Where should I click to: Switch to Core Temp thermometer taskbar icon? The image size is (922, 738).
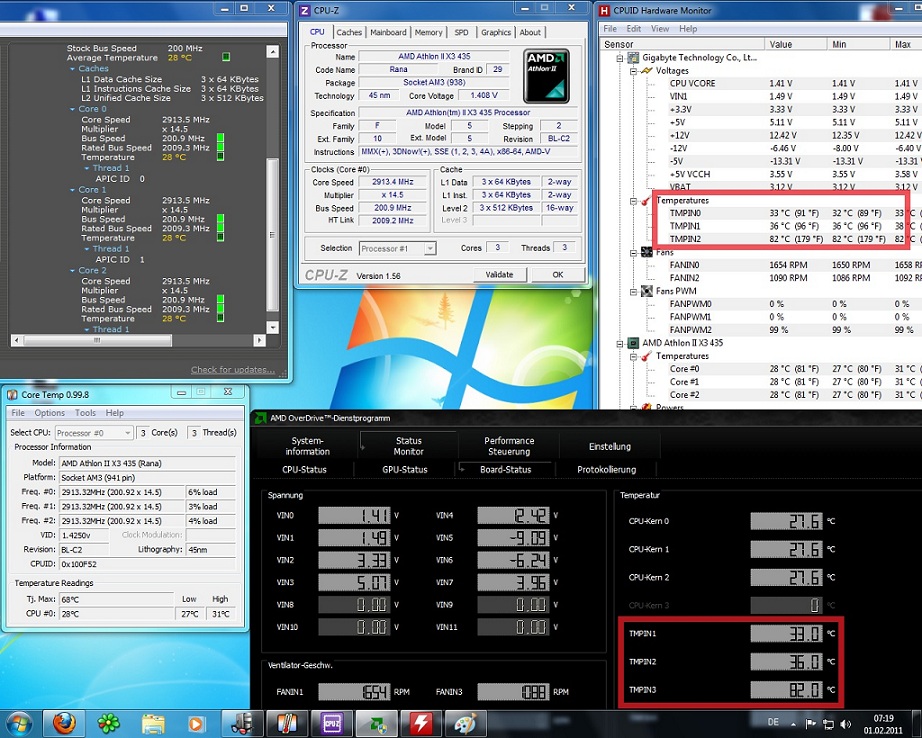[287, 723]
